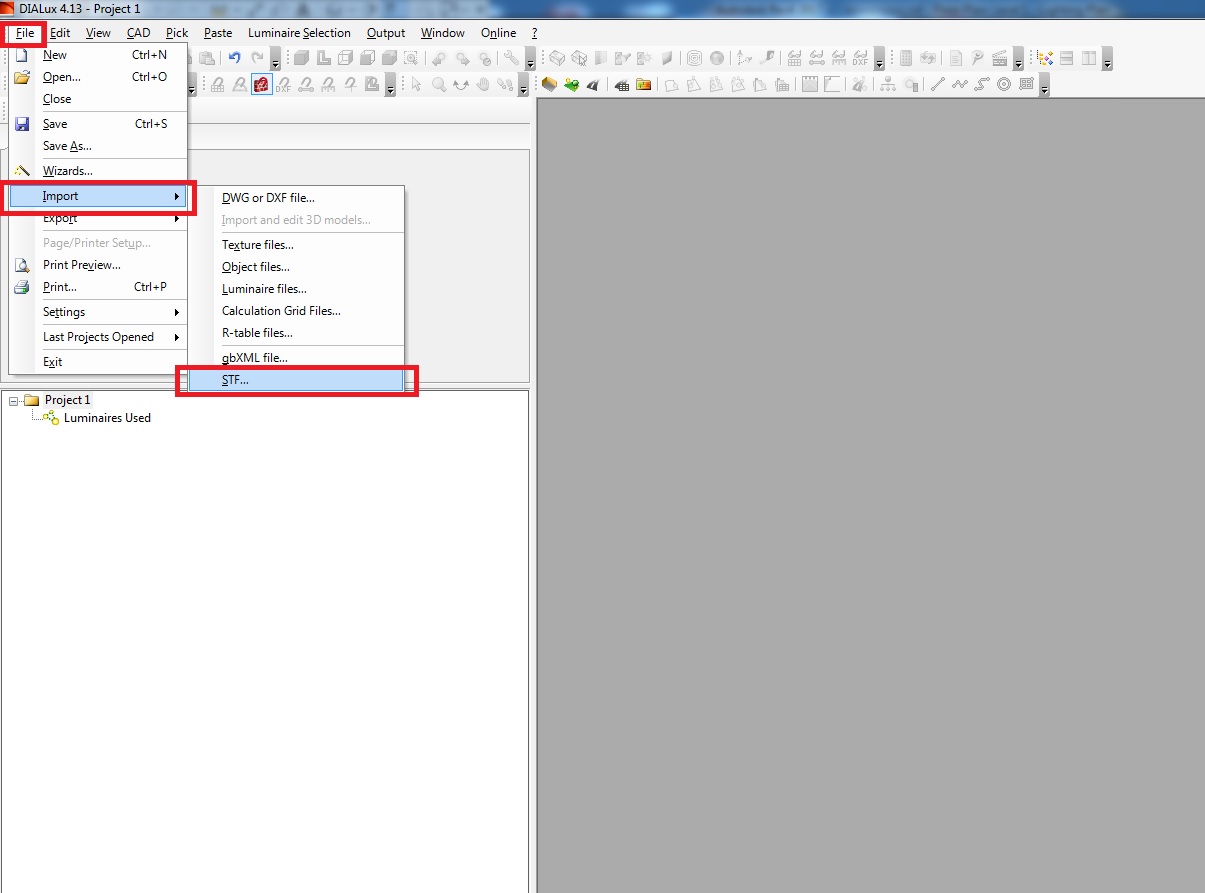Select the rotate view tool
The image size is (1205, 893).
coord(460,84)
